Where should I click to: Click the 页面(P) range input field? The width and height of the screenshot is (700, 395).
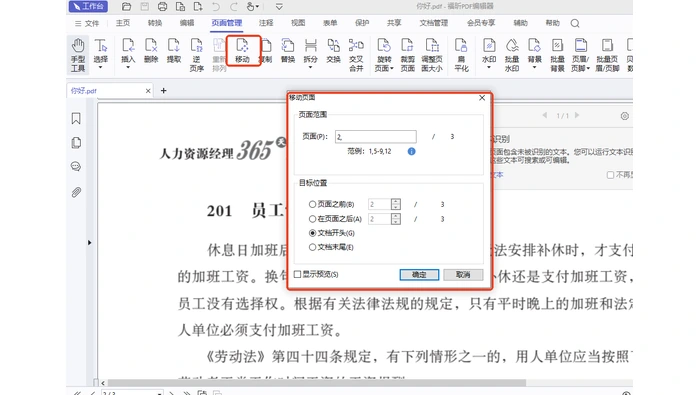pos(376,137)
